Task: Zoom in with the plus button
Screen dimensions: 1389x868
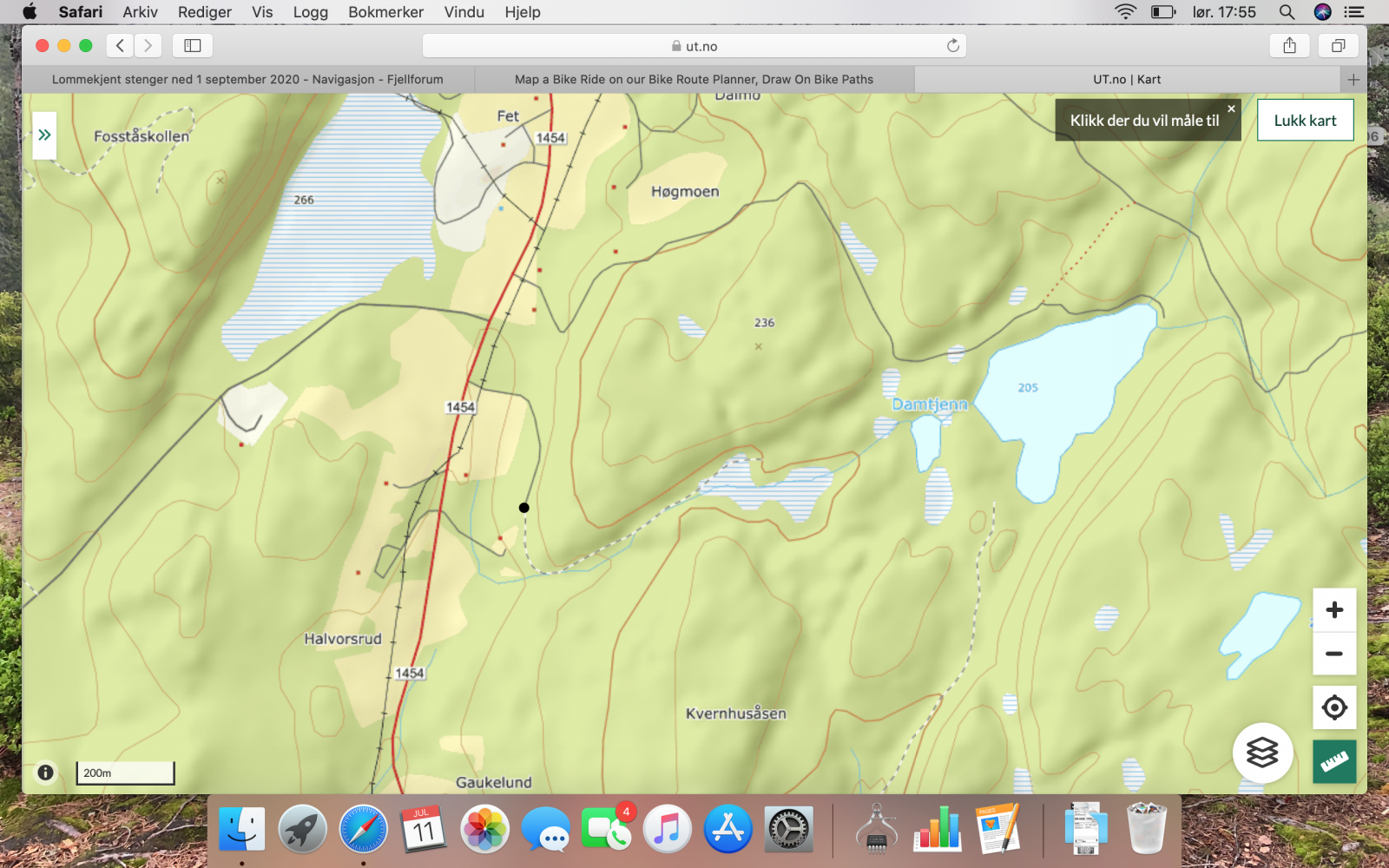Action: pos(1334,610)
